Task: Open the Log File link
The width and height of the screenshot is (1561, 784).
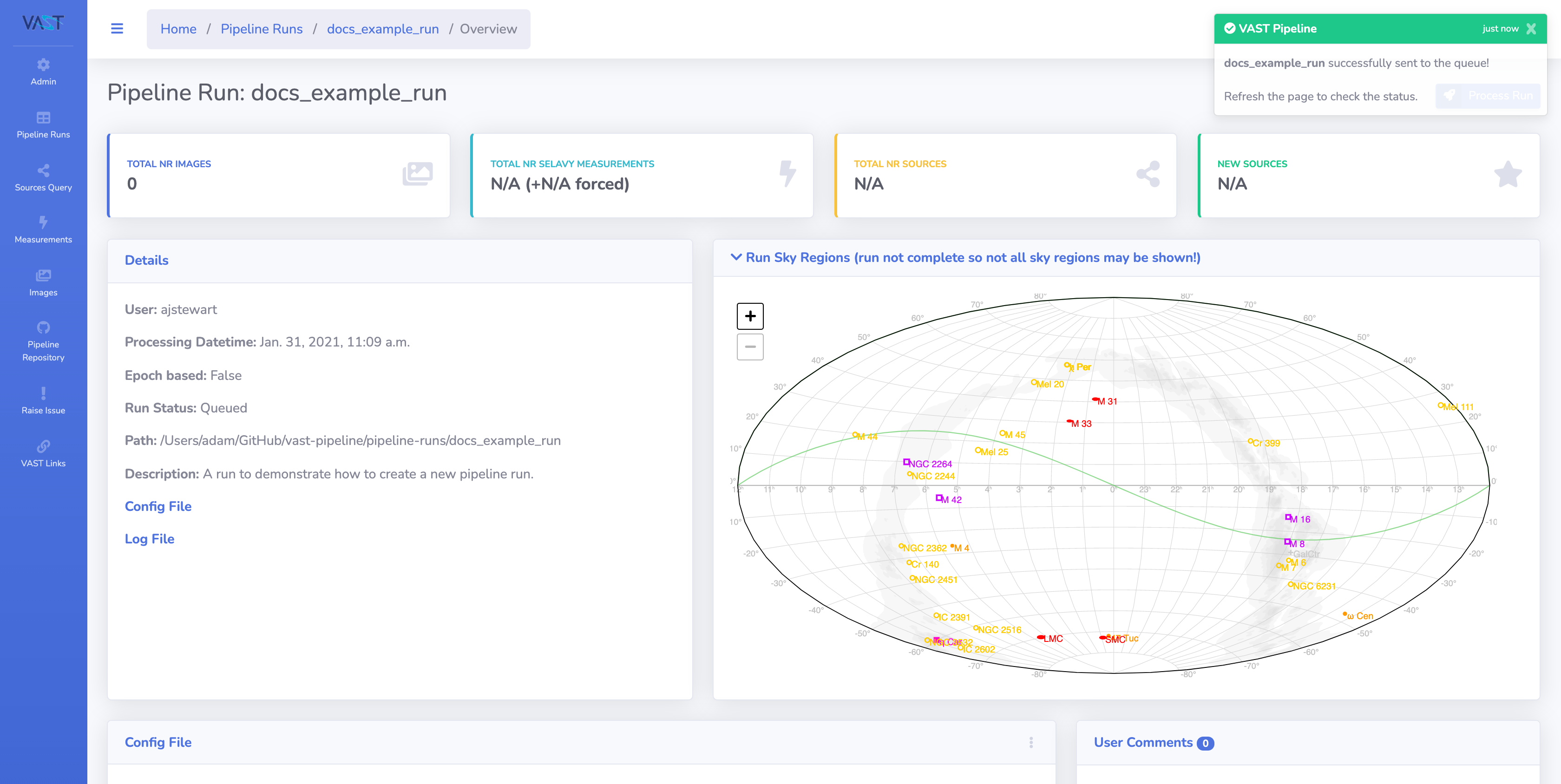Action: (149, 539)
